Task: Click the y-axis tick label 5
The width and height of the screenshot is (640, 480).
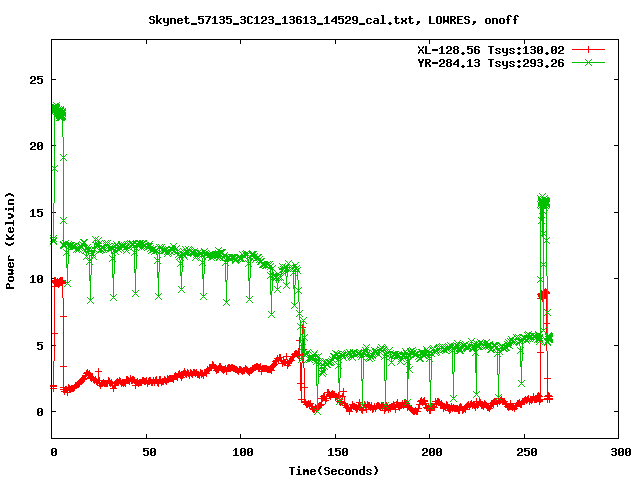Action: pos(40,346)
